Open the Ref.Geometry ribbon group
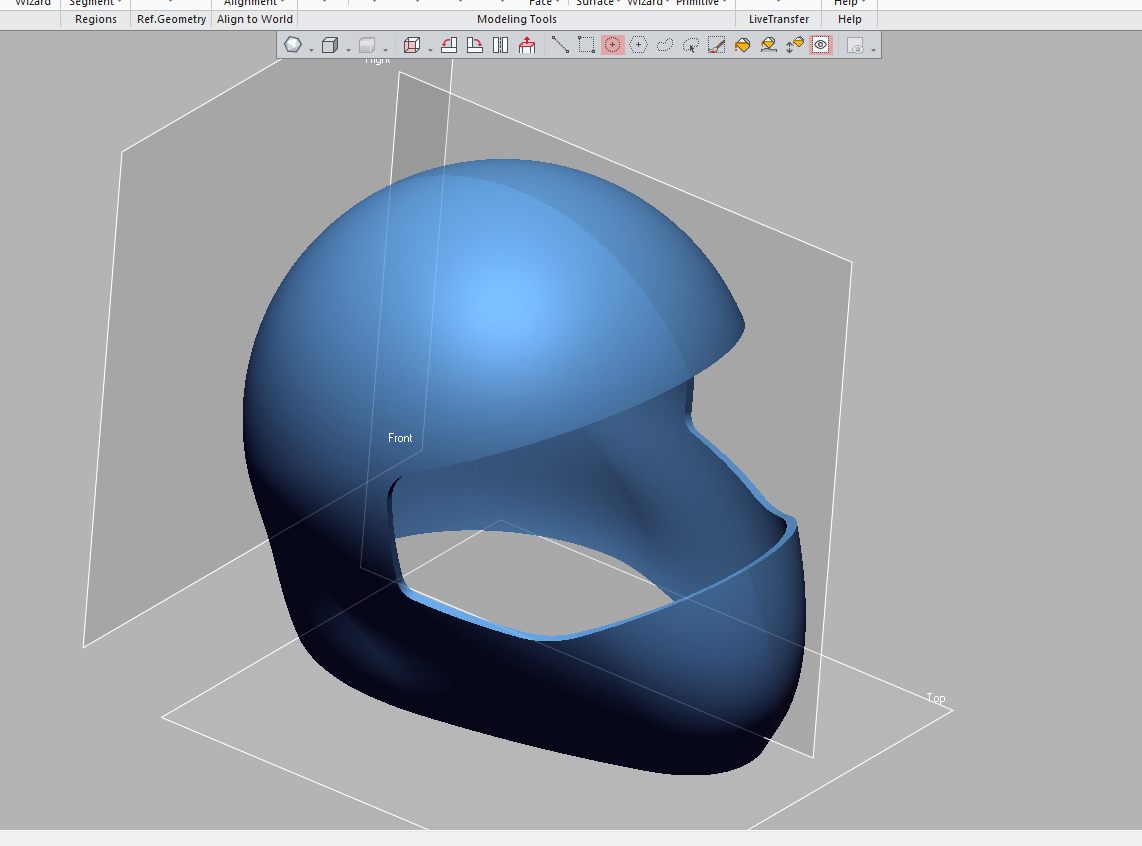 click(171, 19)
